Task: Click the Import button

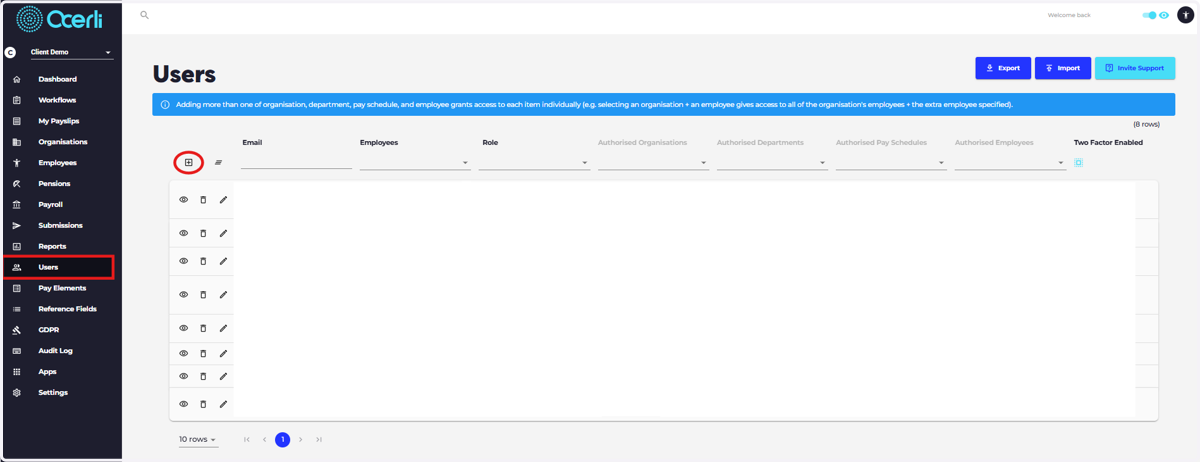Action: click(1062, 68)
